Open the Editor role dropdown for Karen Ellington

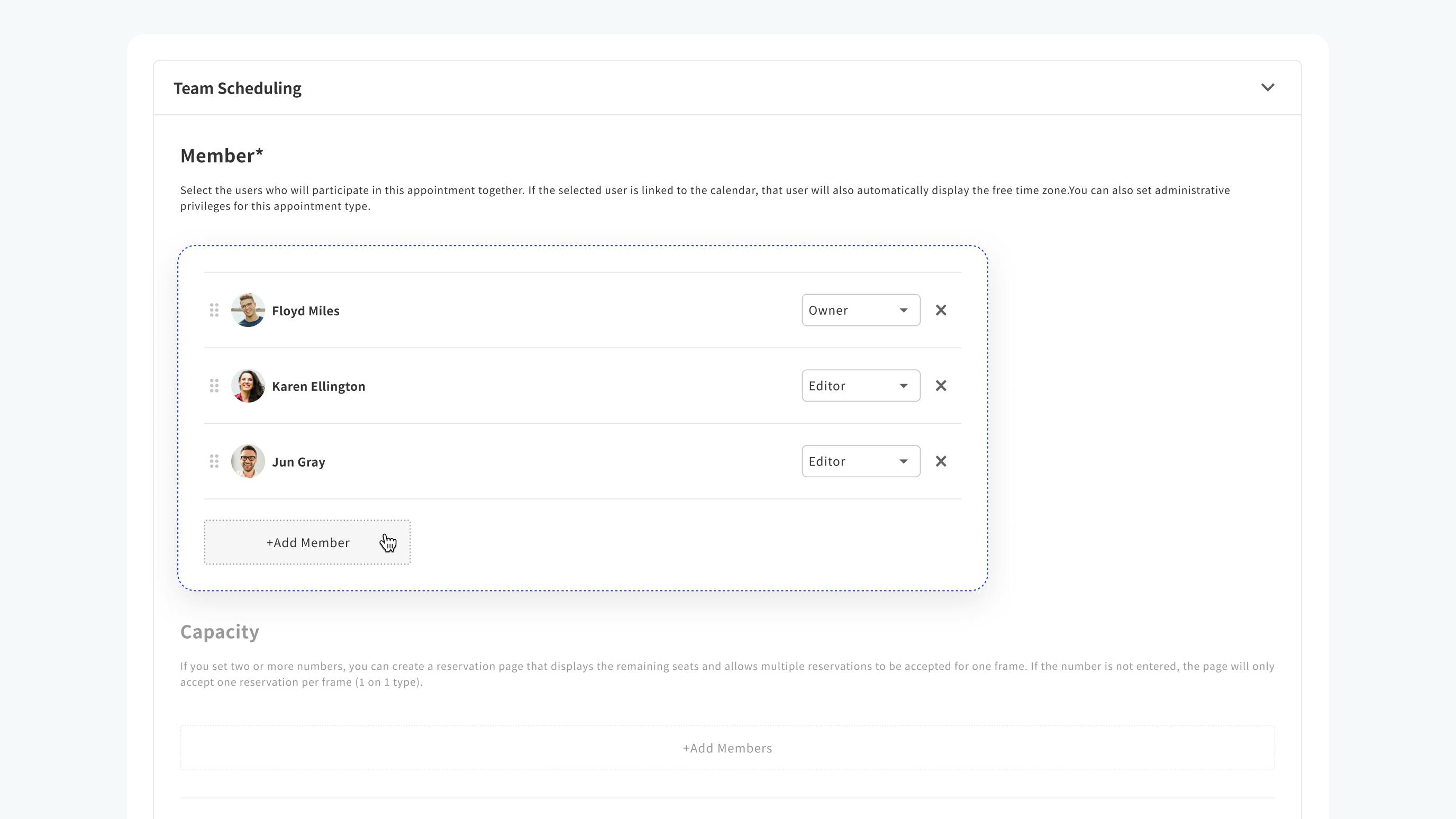coord(861,386)
